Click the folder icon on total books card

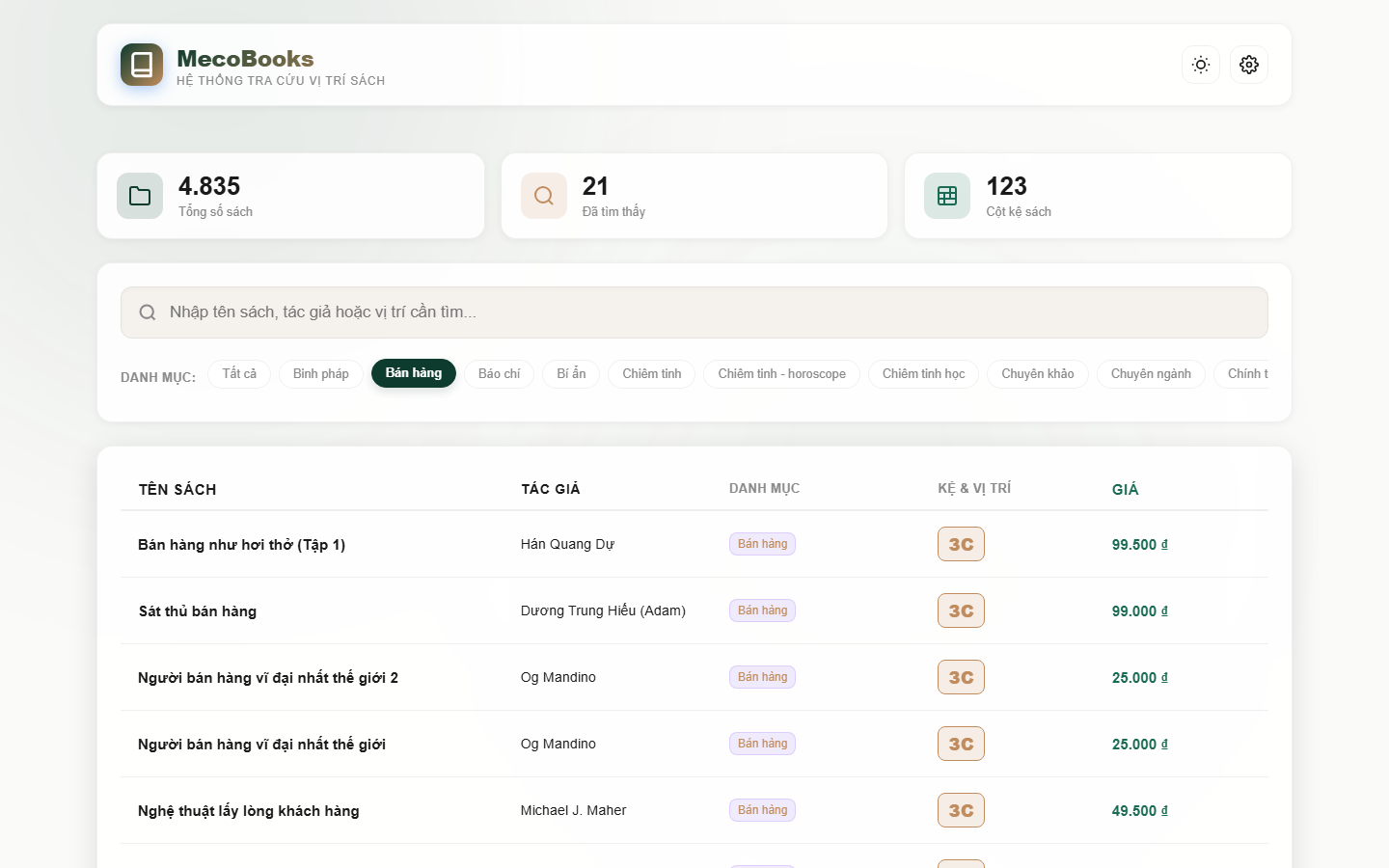click(x=140, y=196)
